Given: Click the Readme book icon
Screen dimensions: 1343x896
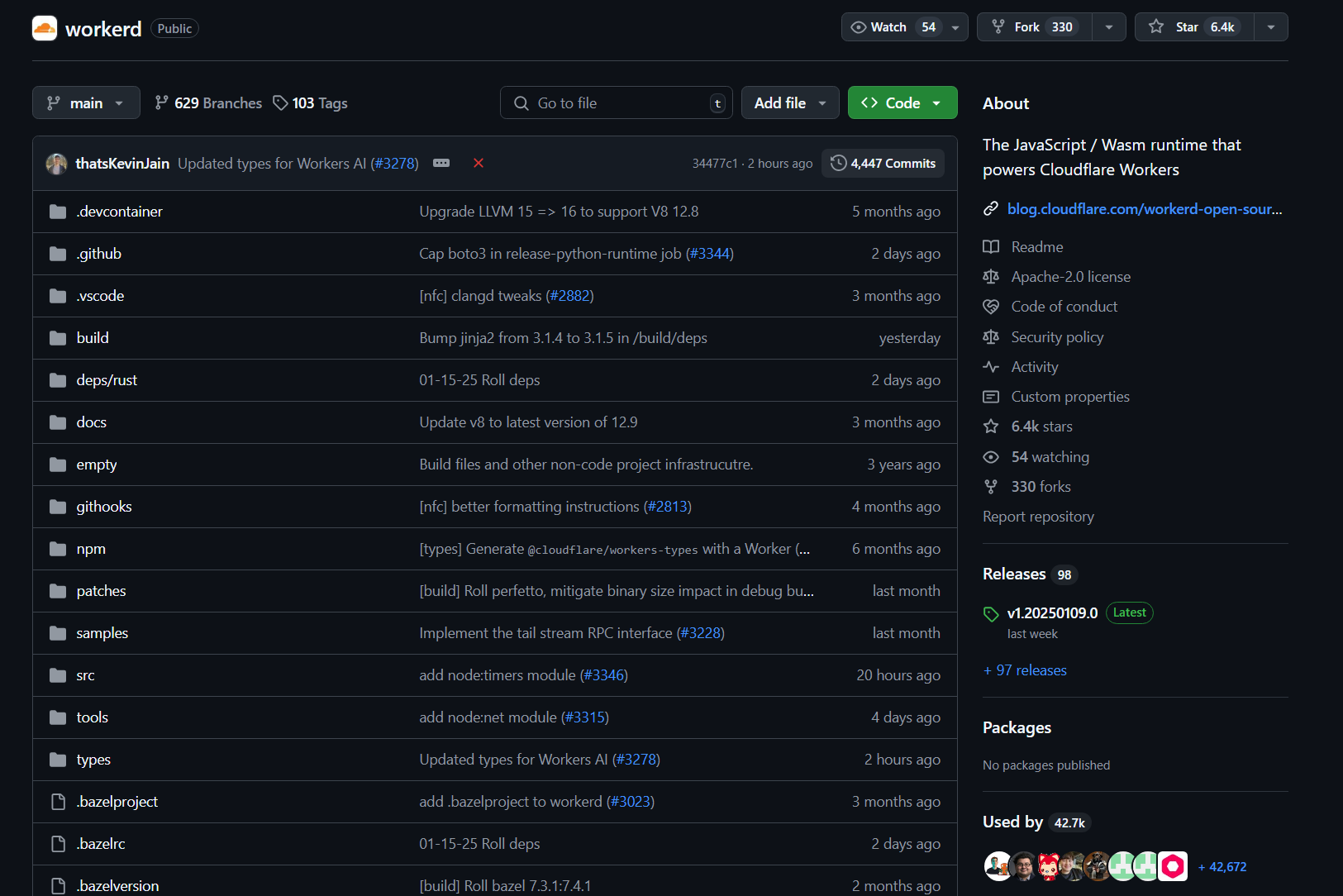Looking at the screenshot, I should pyautogui.click(x=991, y=247).
